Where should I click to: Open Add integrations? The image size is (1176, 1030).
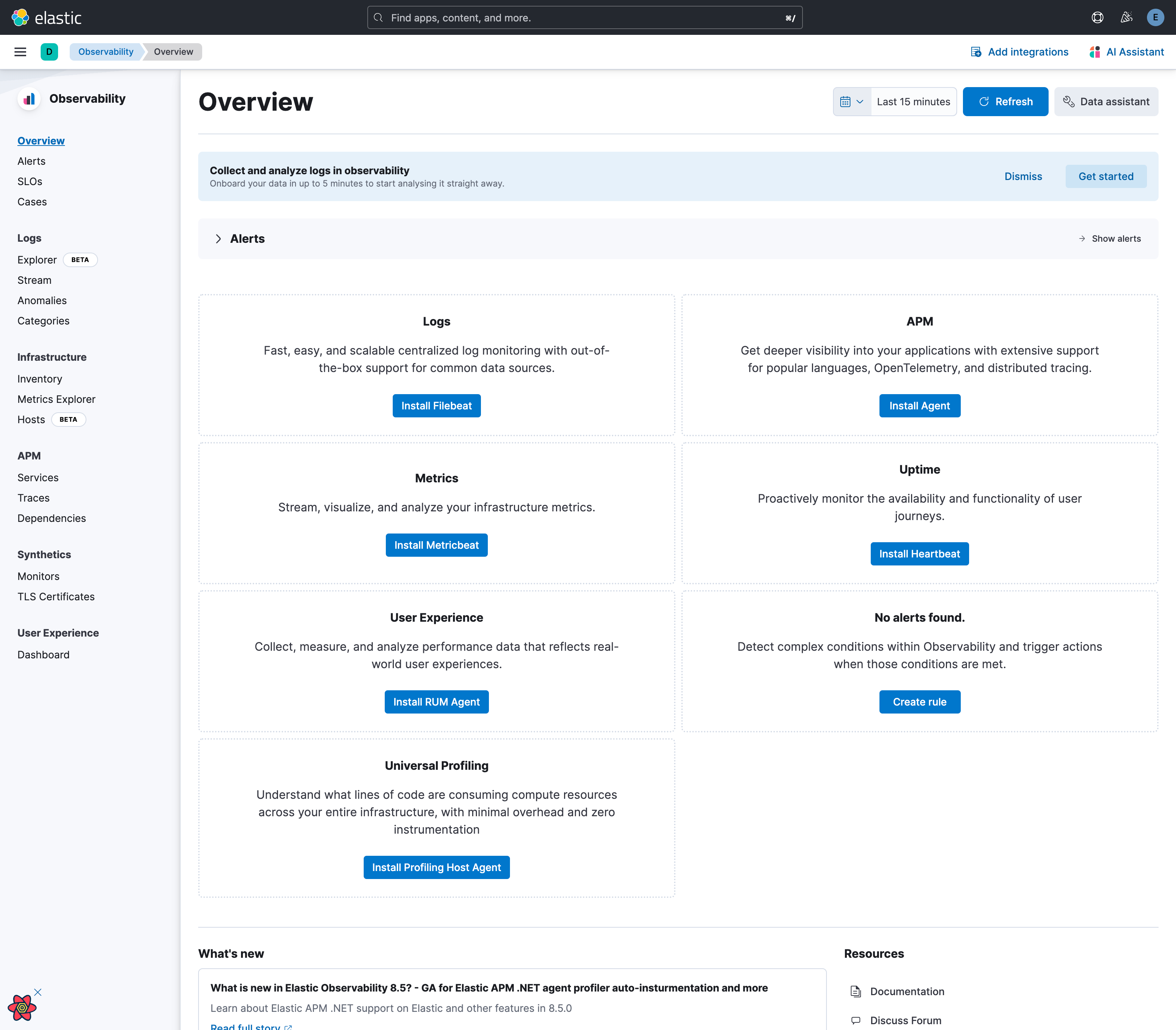coord(1018,52)
